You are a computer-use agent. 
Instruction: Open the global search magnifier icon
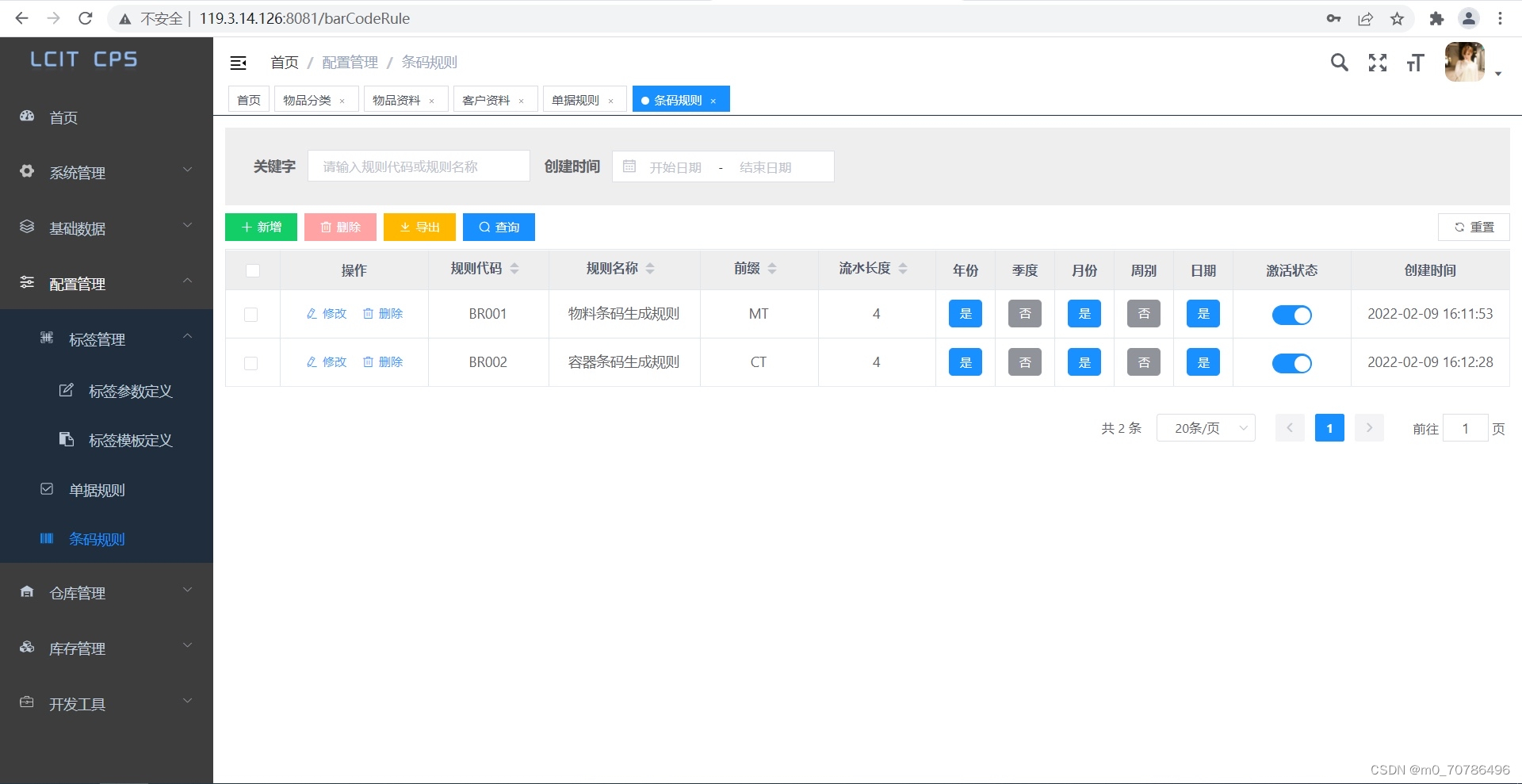1340,63
